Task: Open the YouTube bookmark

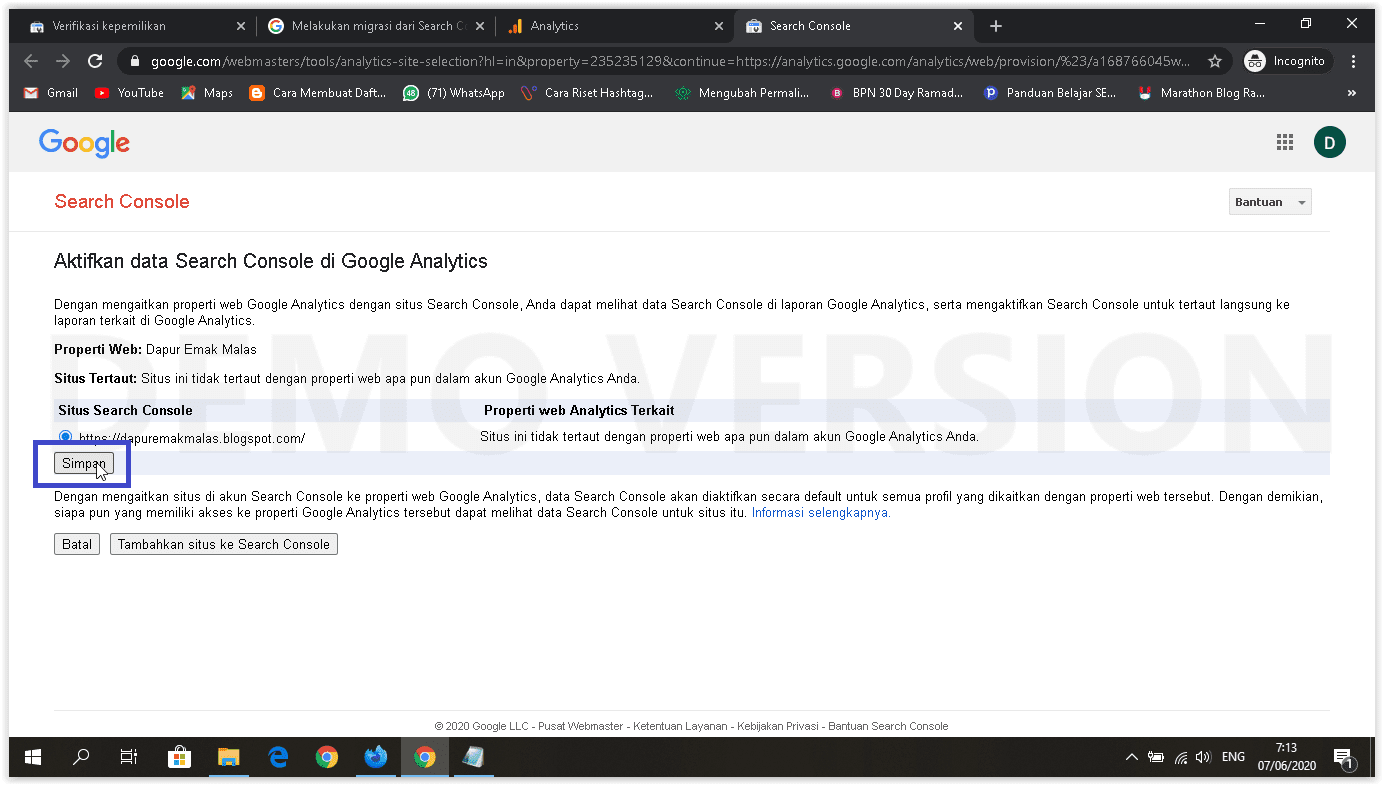Action: pyautogui.click(x=129, y=93)
